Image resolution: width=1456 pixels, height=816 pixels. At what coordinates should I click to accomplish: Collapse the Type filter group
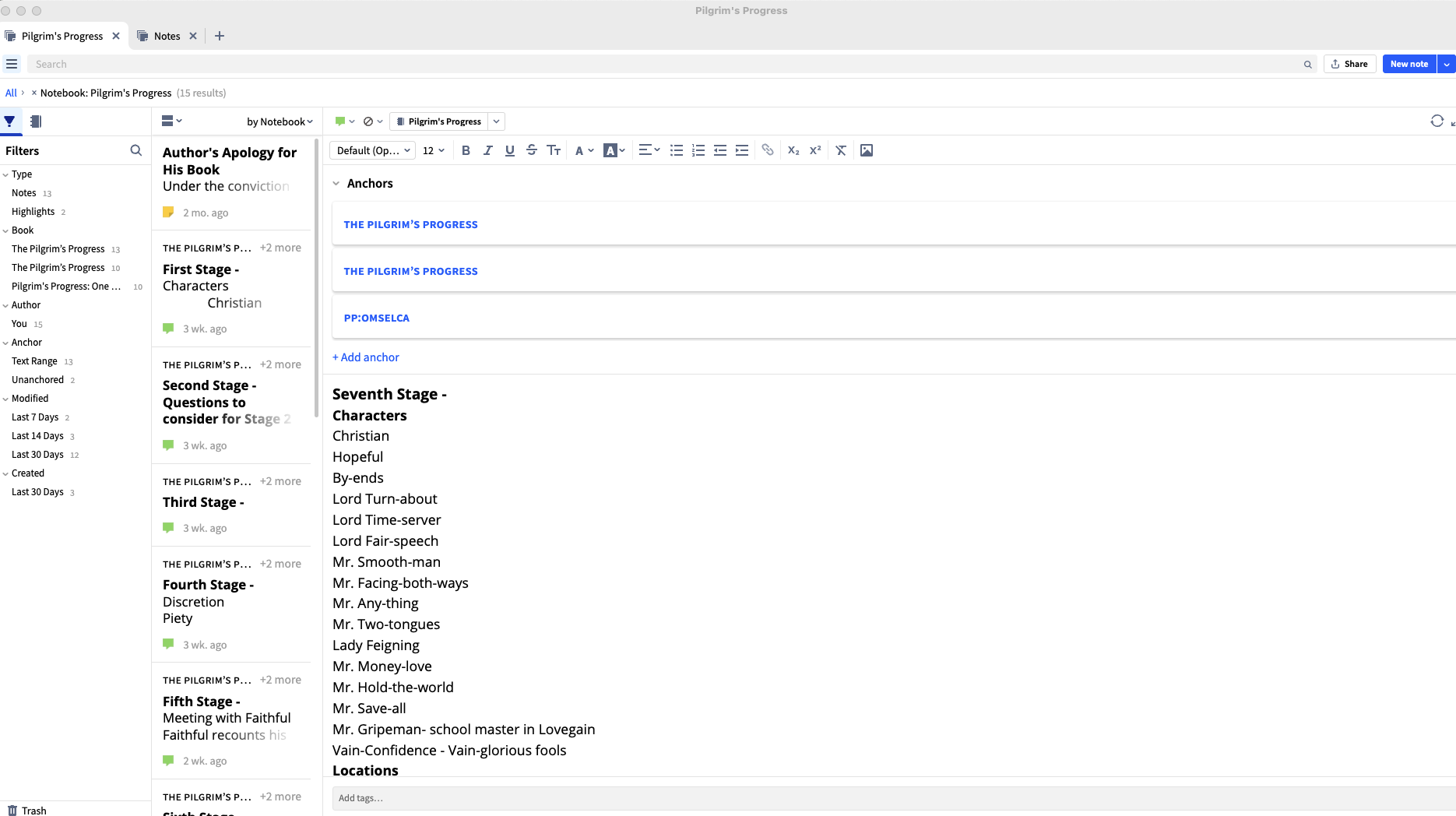tap(5, 175)
